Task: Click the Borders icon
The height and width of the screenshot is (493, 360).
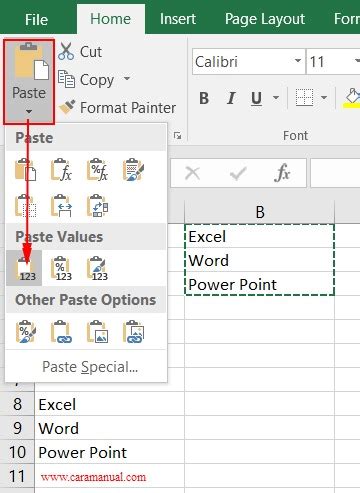Action: point(304,97)
